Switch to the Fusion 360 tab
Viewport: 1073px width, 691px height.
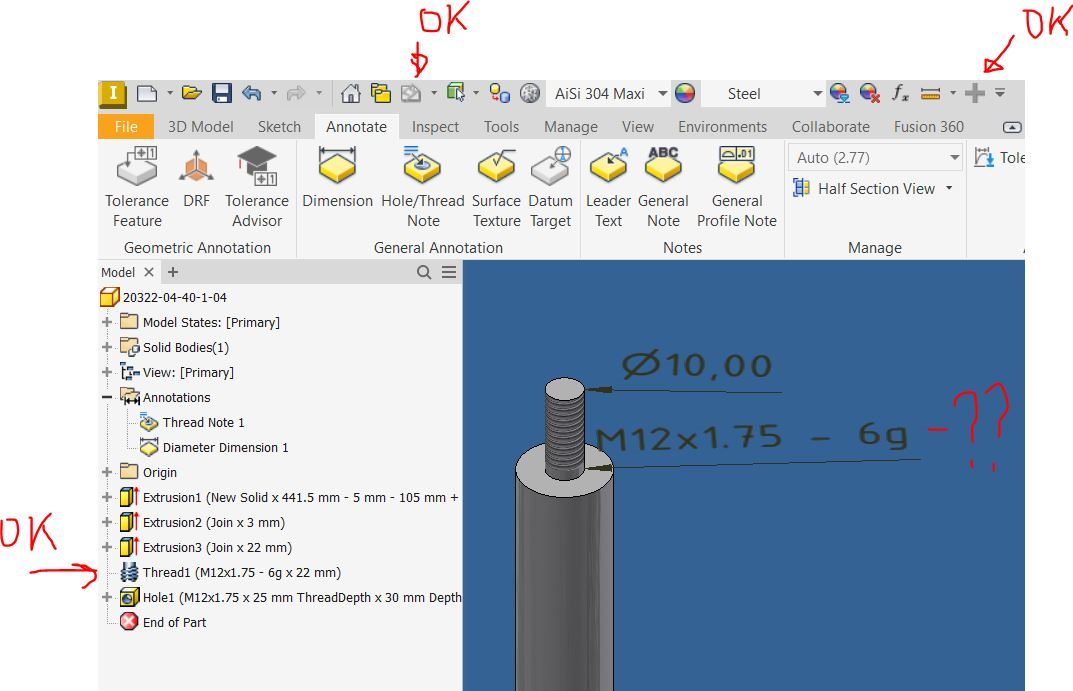coord(929,127)
